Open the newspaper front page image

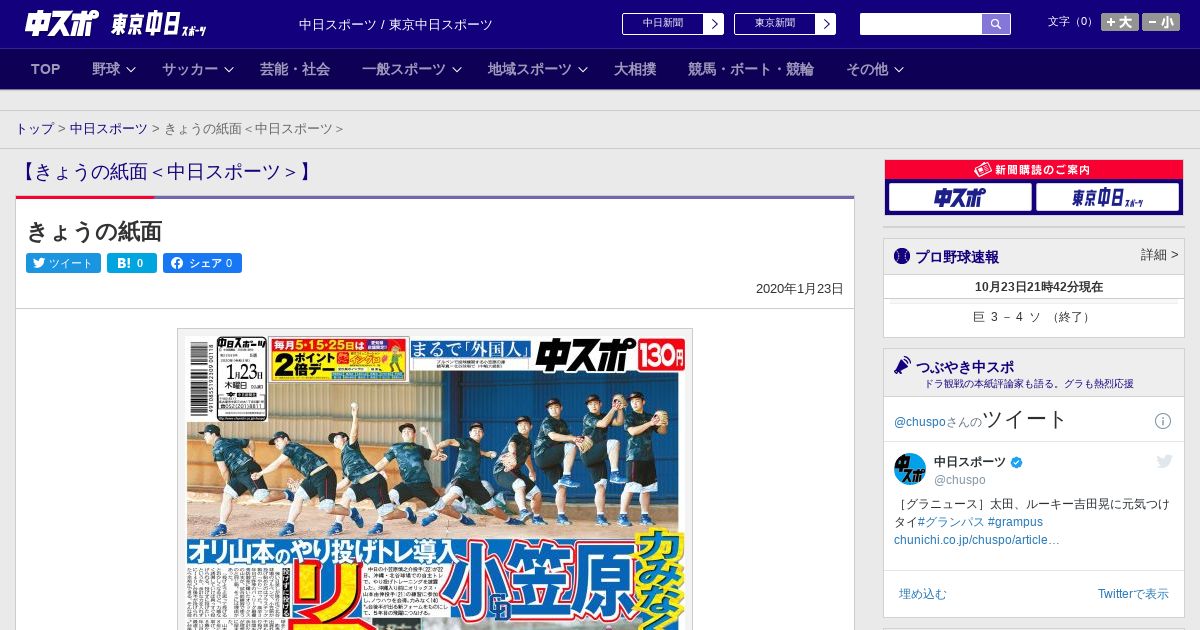(435, 479)
